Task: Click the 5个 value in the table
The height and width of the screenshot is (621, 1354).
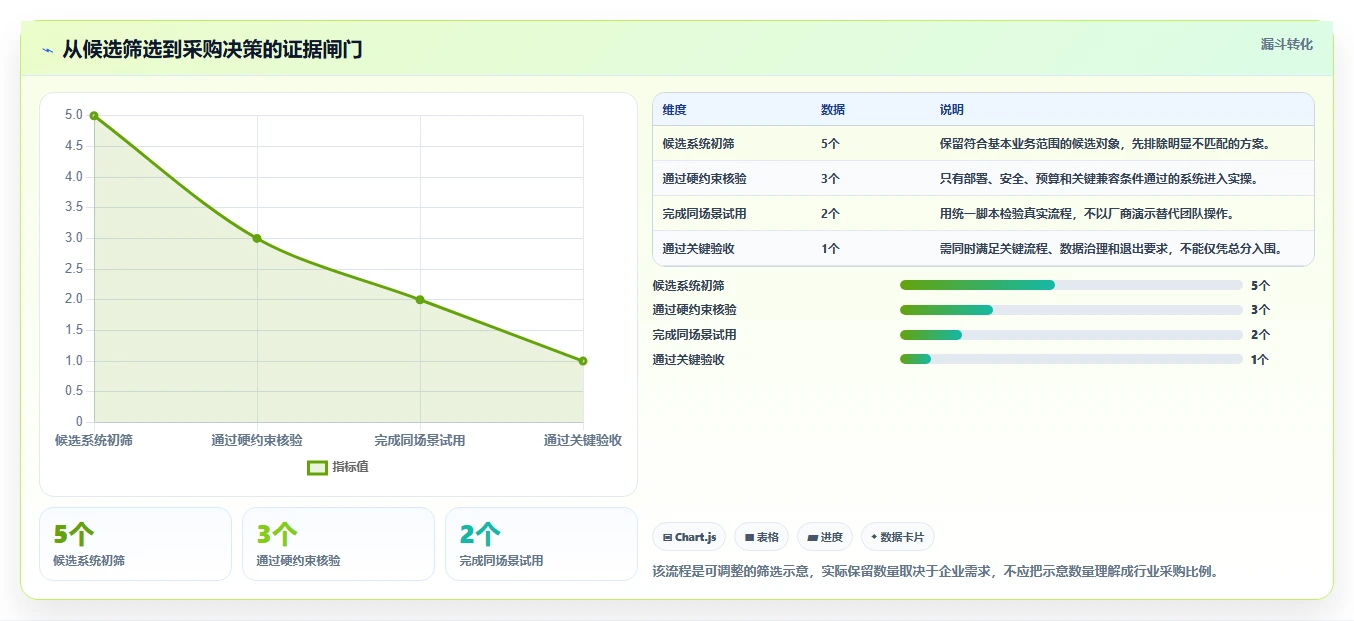Action: [830, 144]
